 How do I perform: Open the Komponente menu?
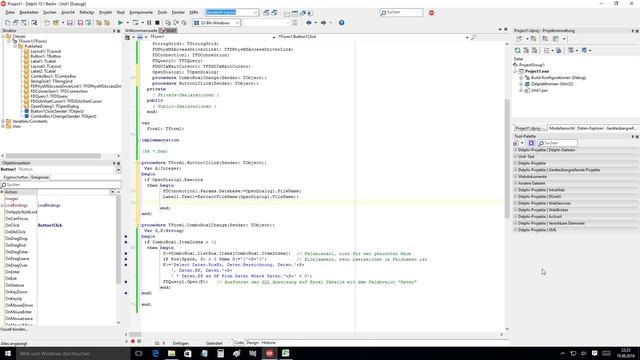(141, 13)
